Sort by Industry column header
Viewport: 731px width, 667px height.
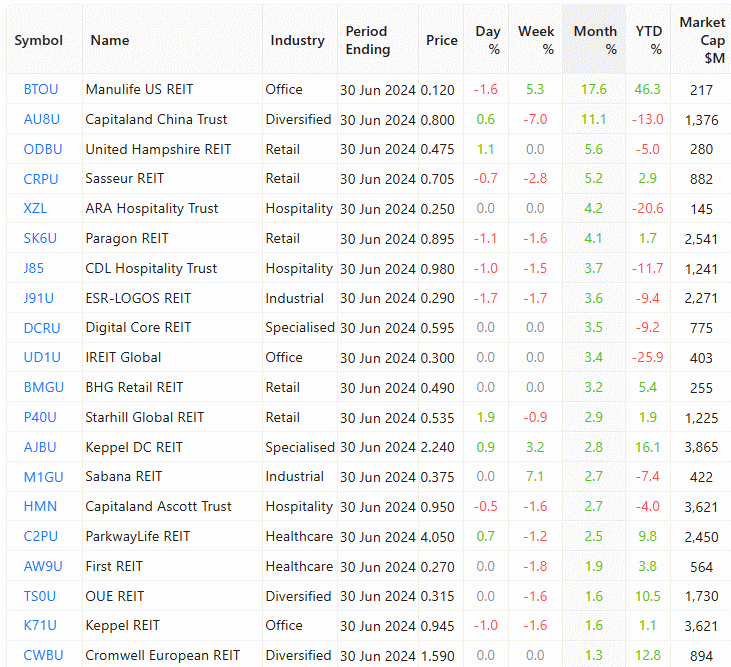pyautogui.click(x=297, y=41)
